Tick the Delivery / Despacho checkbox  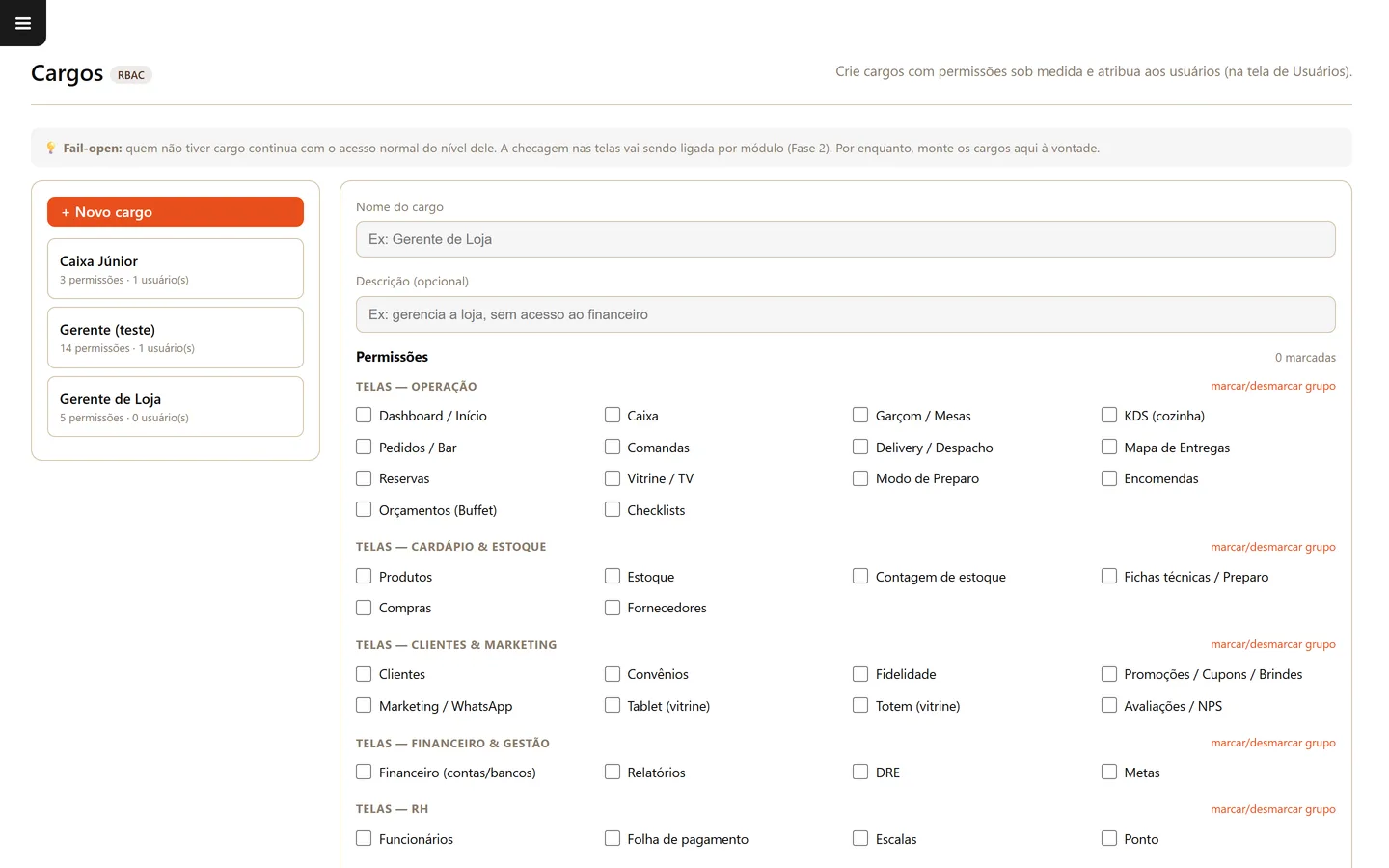pyautogui.click(x=860, y=447)
